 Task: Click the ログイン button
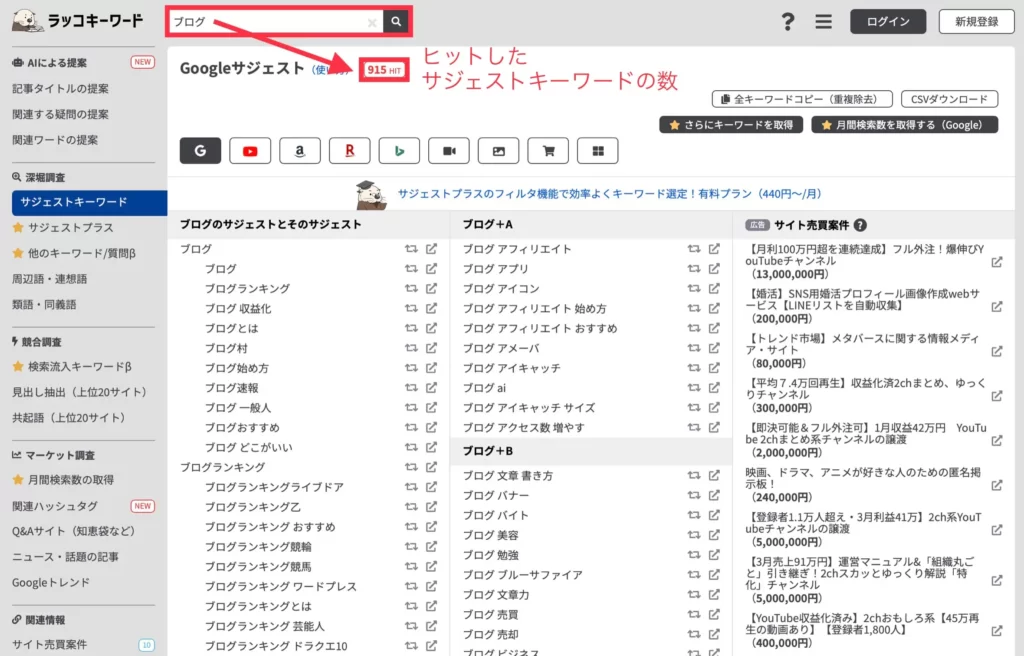click(888, 22)
